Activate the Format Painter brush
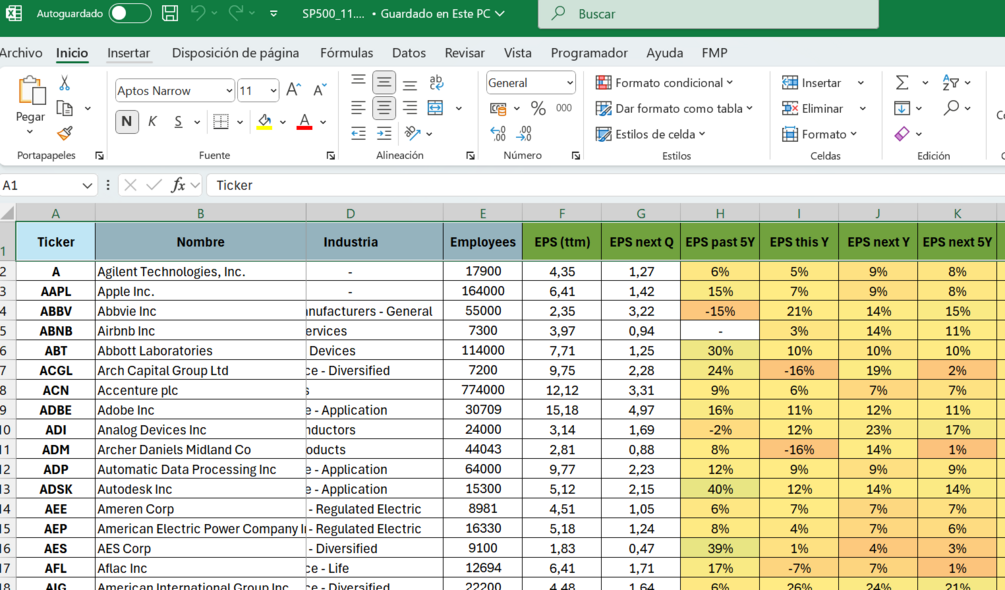The height and width of the screenshot is (590, 1005). [65, 133]
